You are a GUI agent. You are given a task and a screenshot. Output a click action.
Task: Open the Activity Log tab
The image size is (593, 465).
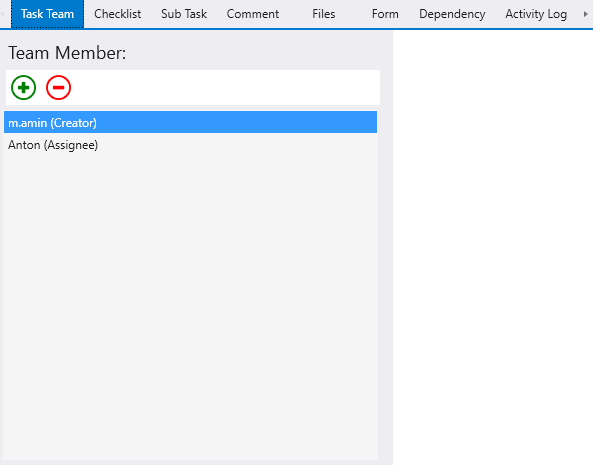pyautogui.click(x=536, y=14)
